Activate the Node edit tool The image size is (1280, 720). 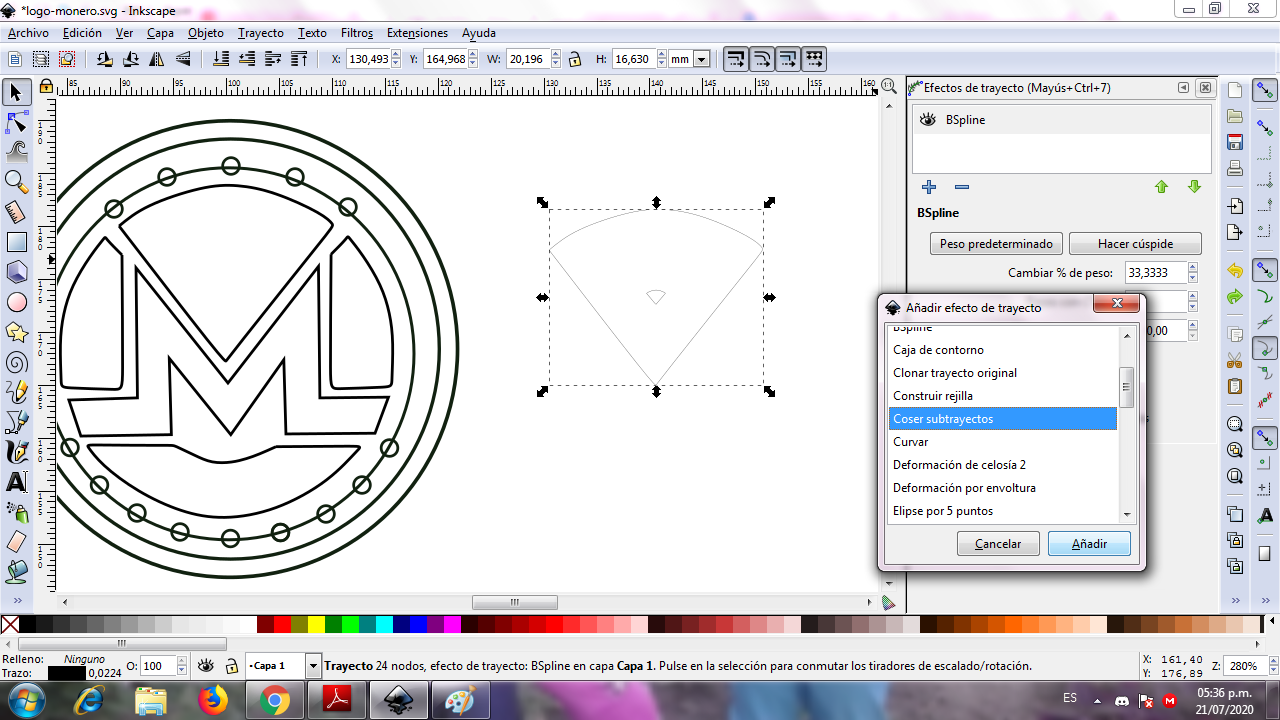click(16, 123)
